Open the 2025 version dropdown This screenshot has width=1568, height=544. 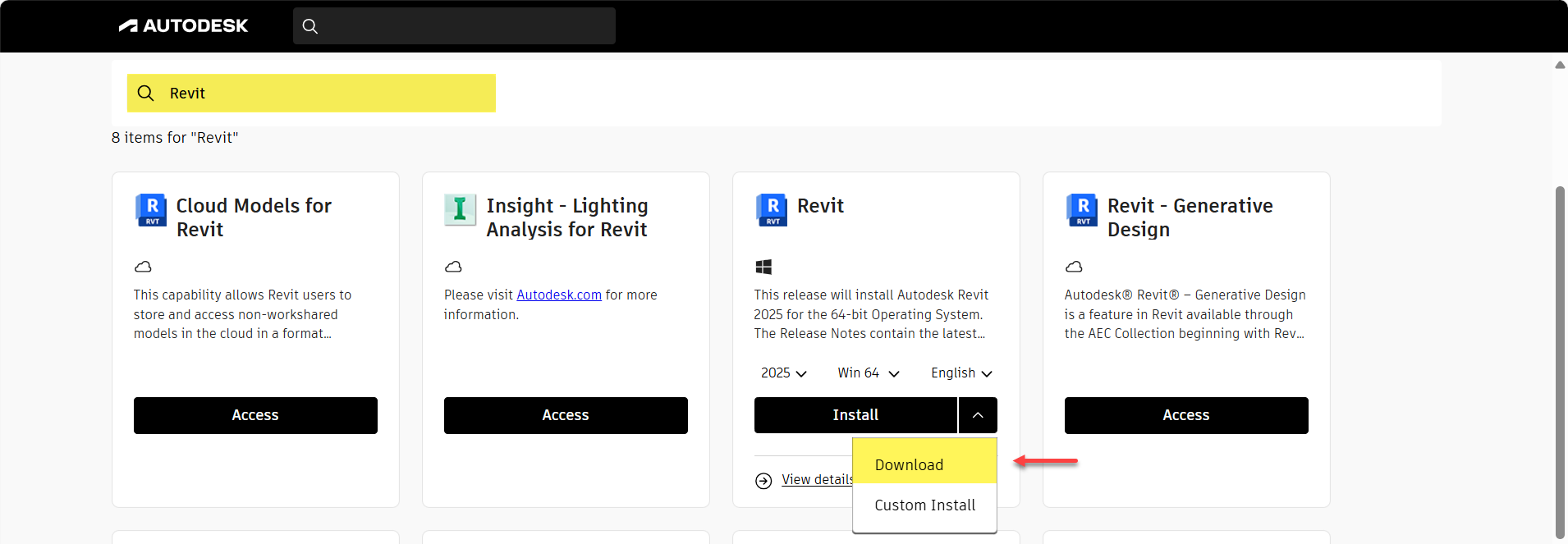pyautogui.click(x=783, y=373)
